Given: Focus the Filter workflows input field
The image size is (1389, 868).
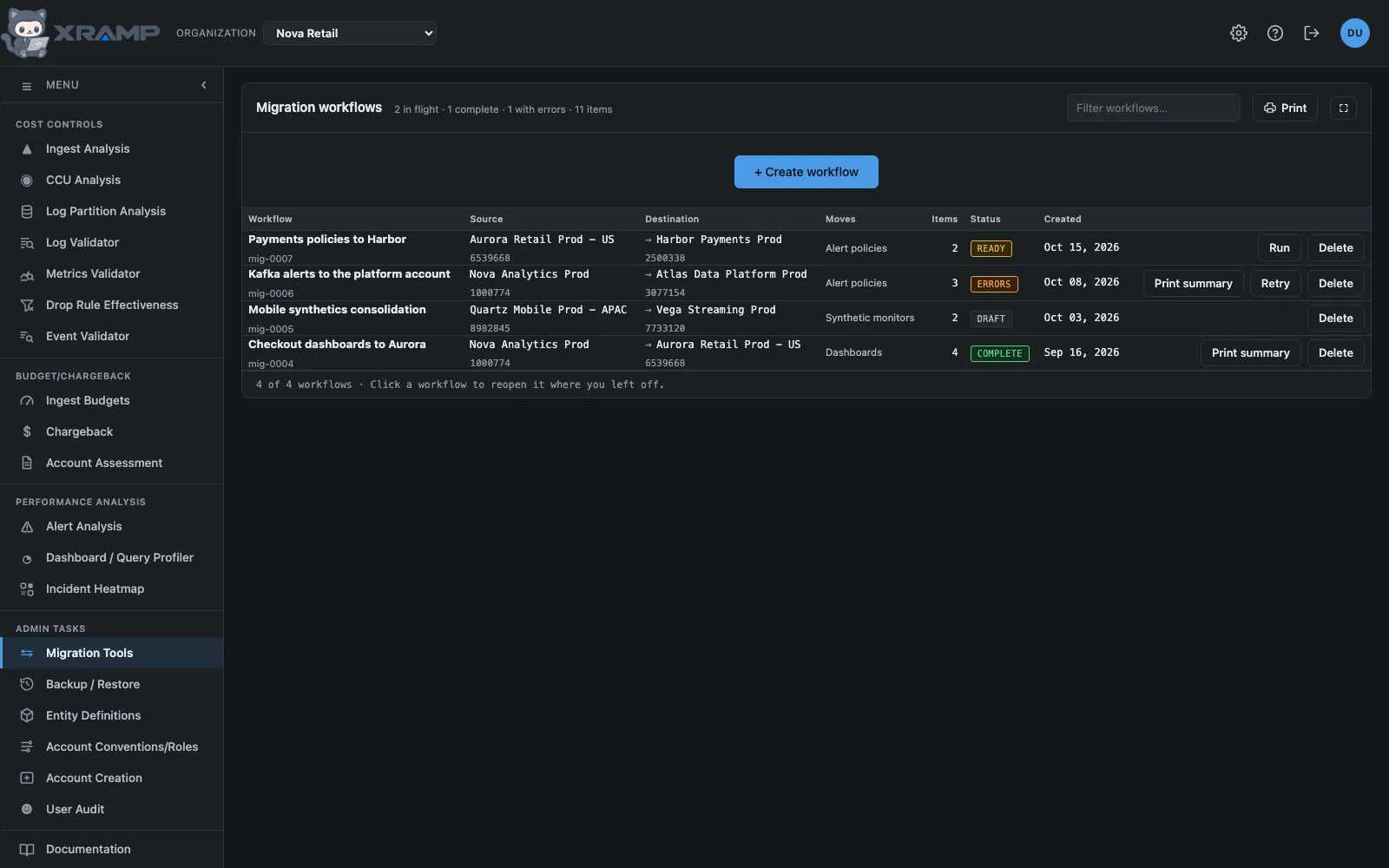Looking at the screenshot, I should click(1153, 108).
